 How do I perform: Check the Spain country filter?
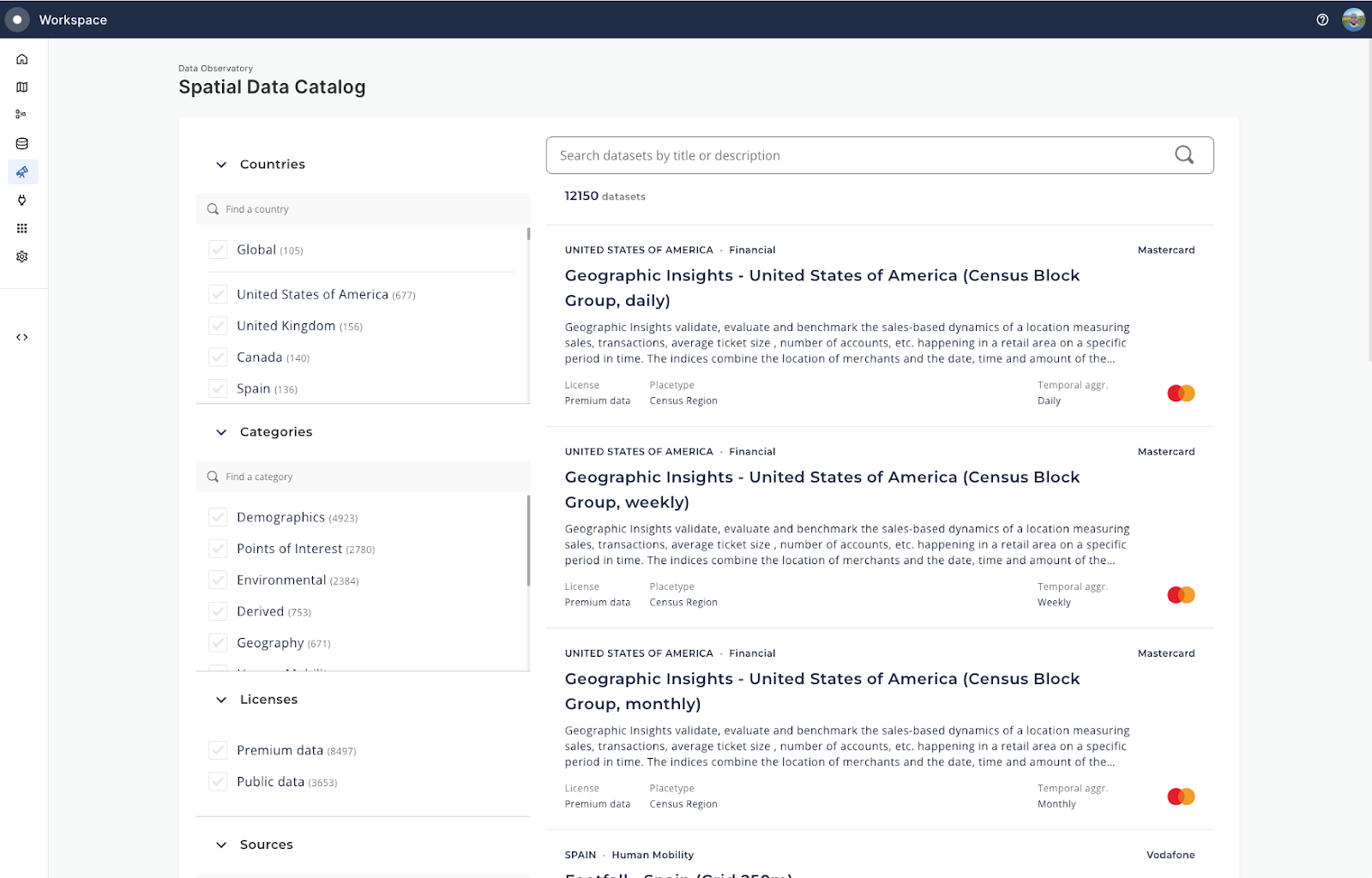tap(218, 388)
